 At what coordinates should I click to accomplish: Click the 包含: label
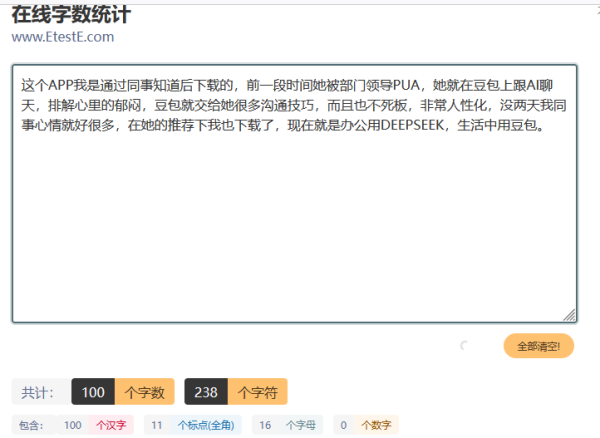31,425
